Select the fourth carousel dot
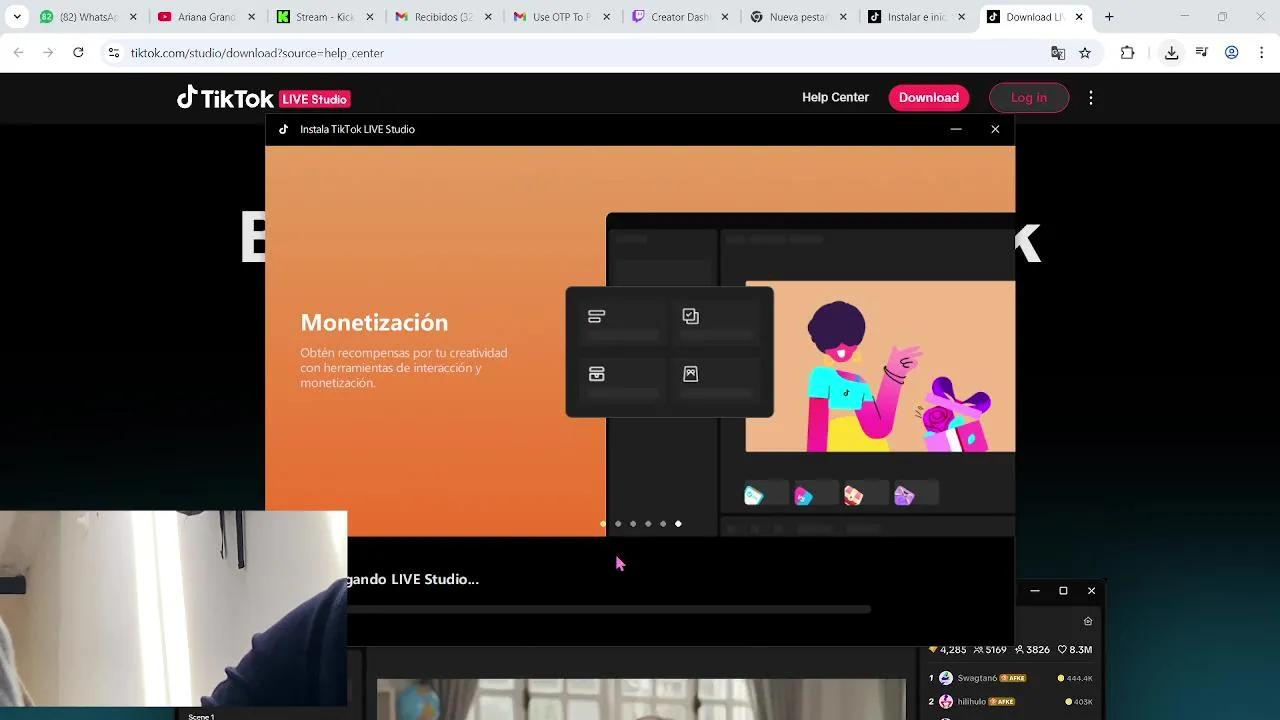 click(x=648, y=524)
